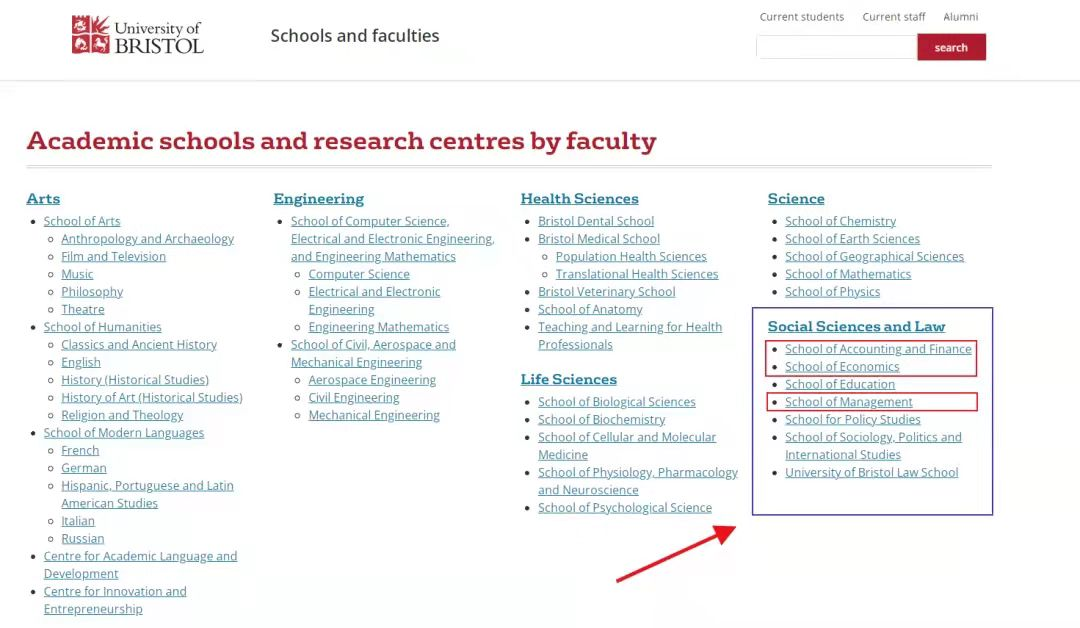
Task: Open the School of Anatomy link
Action: 590,309
